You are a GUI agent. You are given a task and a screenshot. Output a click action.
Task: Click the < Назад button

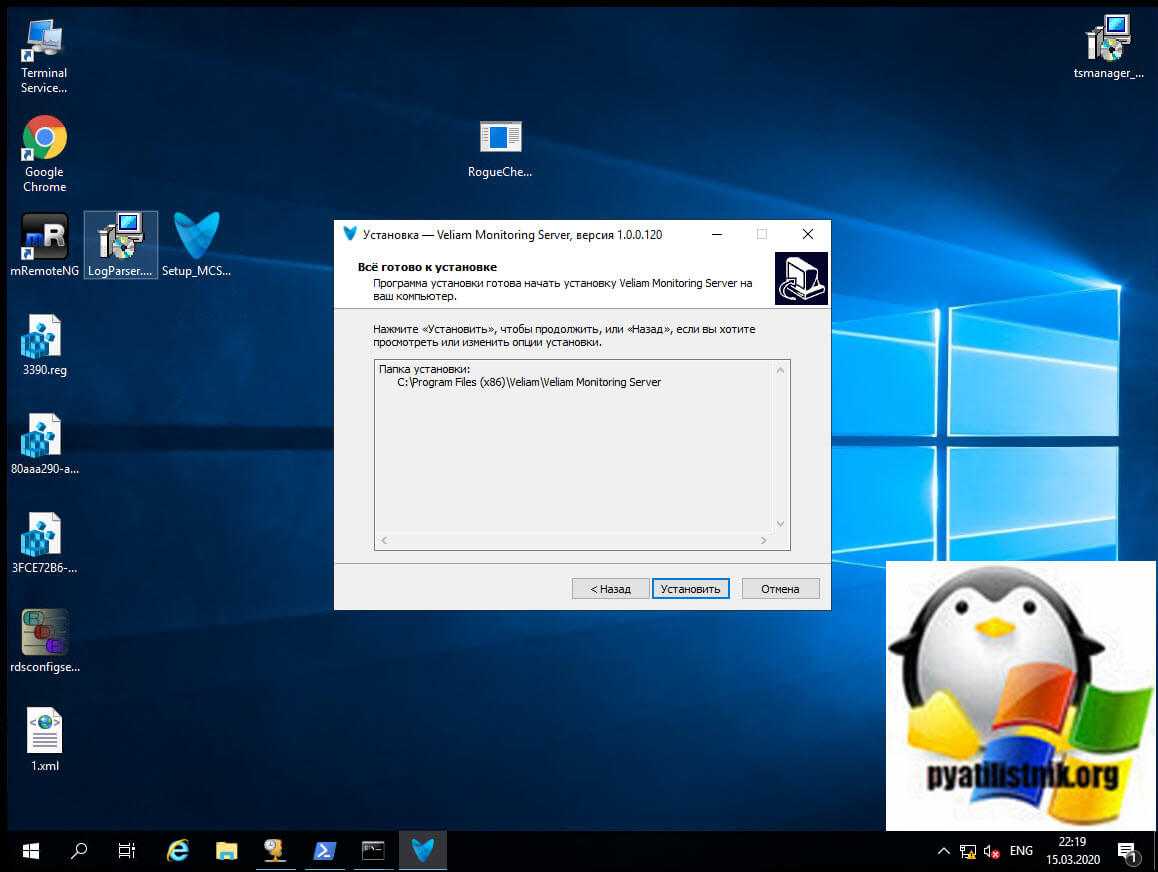610,589
